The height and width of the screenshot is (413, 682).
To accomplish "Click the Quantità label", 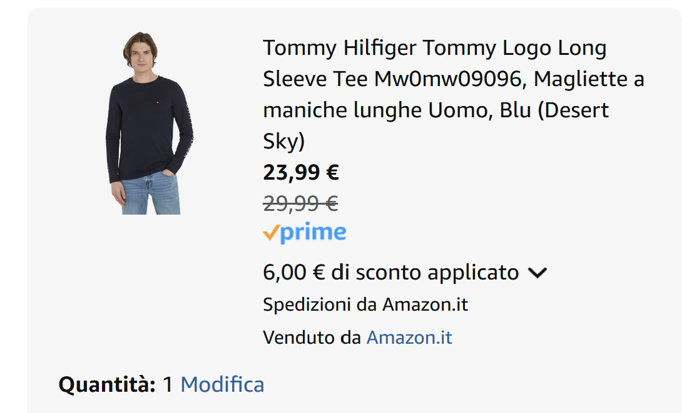I will [107, 384].
